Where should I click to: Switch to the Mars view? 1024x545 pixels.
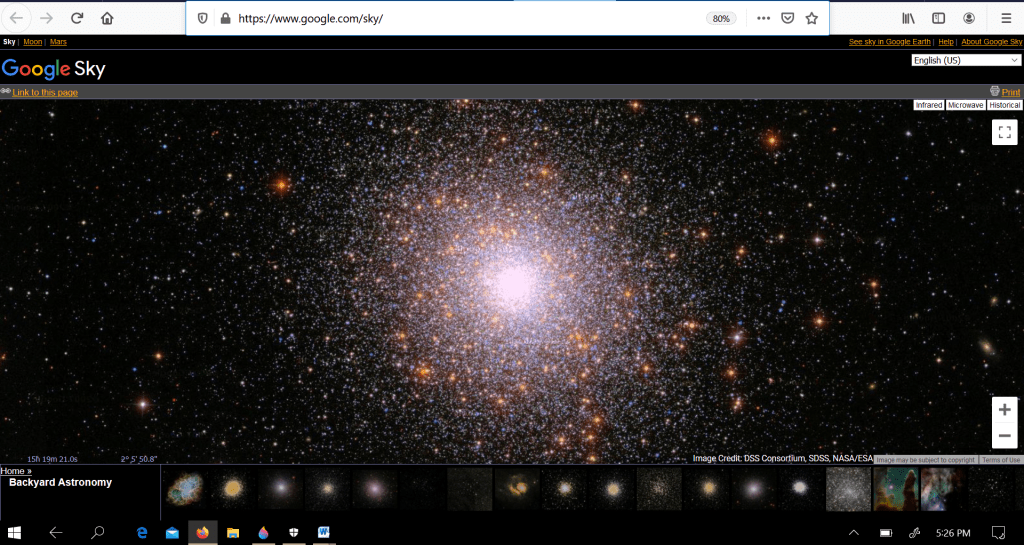click(x=58, y=42)
